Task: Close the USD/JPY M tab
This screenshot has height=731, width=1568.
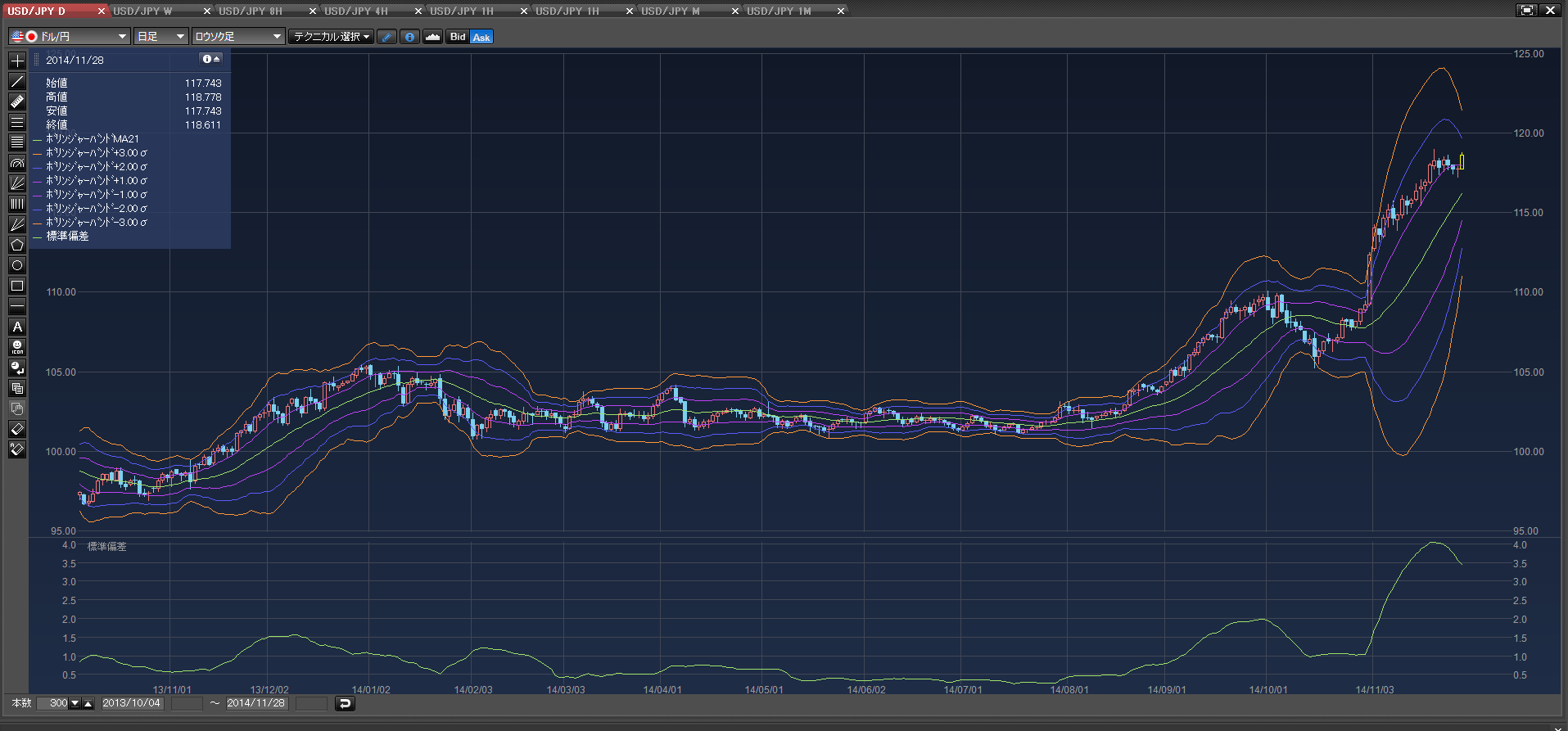Action: (735, 11)
